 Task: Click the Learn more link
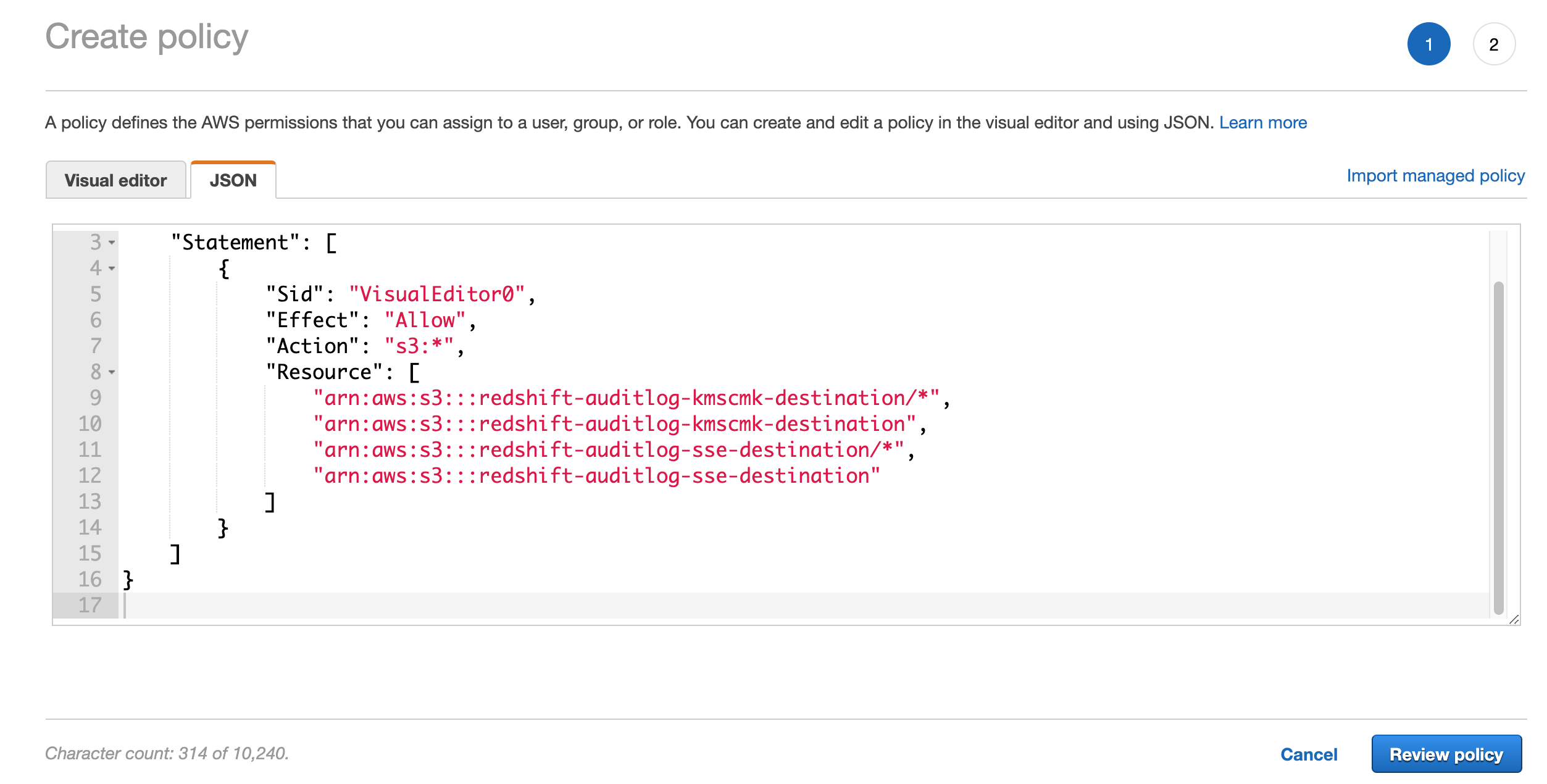point(1266,122)
